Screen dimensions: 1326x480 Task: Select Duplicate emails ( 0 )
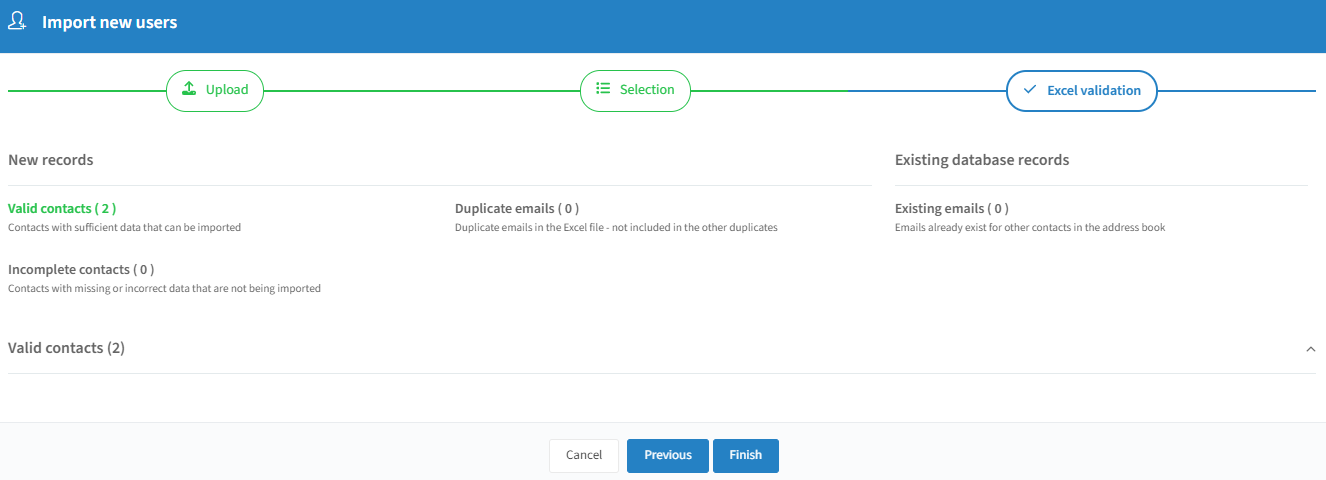[x=517, y=209]
